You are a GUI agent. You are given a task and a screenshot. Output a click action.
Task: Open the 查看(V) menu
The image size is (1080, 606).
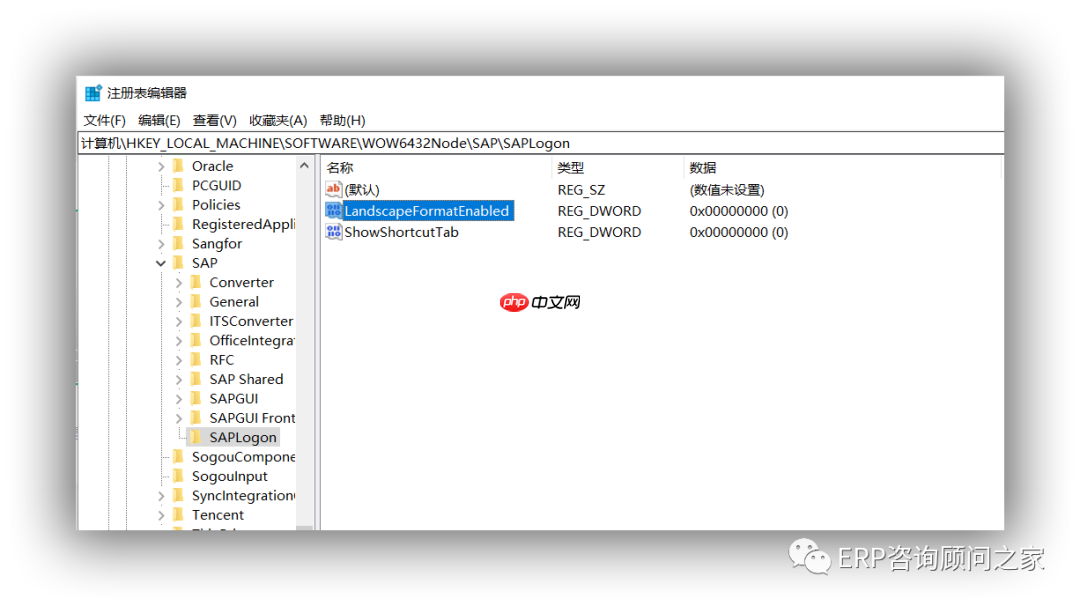tap(213, 120)
